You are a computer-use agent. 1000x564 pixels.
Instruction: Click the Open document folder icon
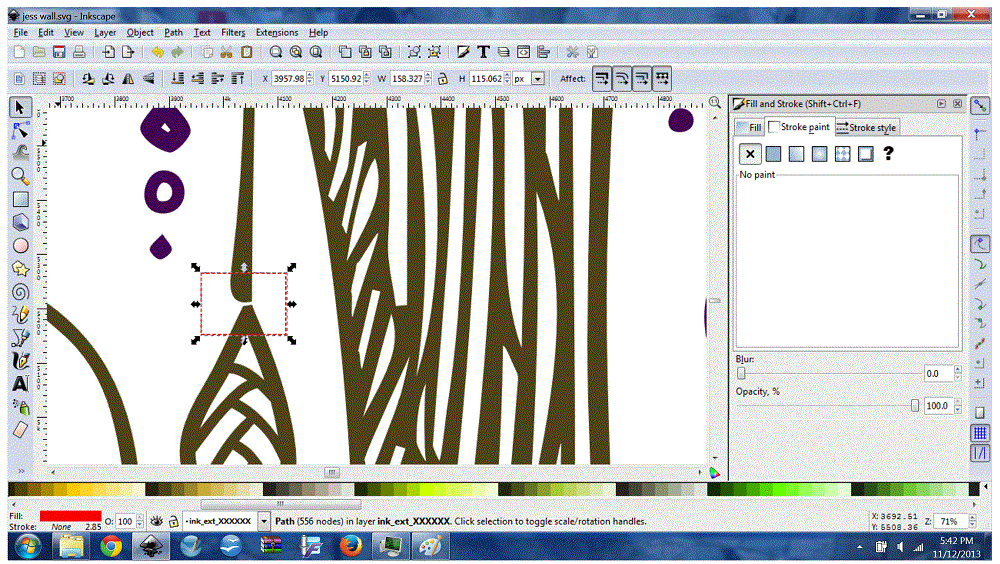[x=39, y=52]
